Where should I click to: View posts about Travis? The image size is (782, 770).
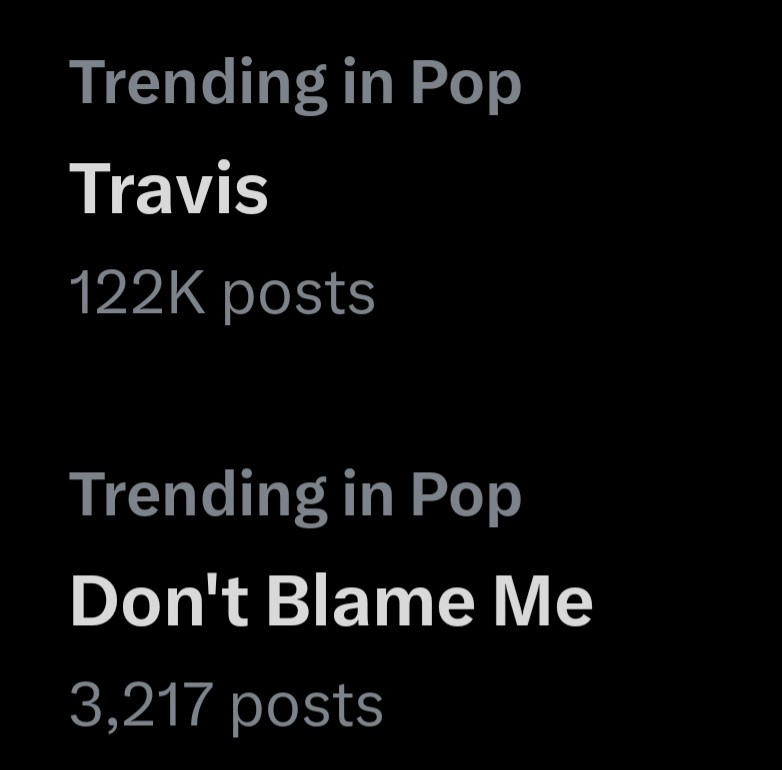coord(168,189)
